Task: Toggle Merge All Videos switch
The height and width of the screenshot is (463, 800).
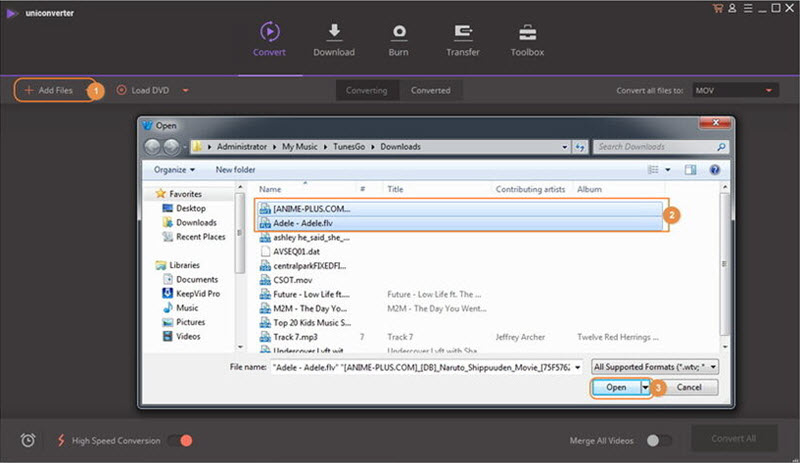Action: point(658,440)
